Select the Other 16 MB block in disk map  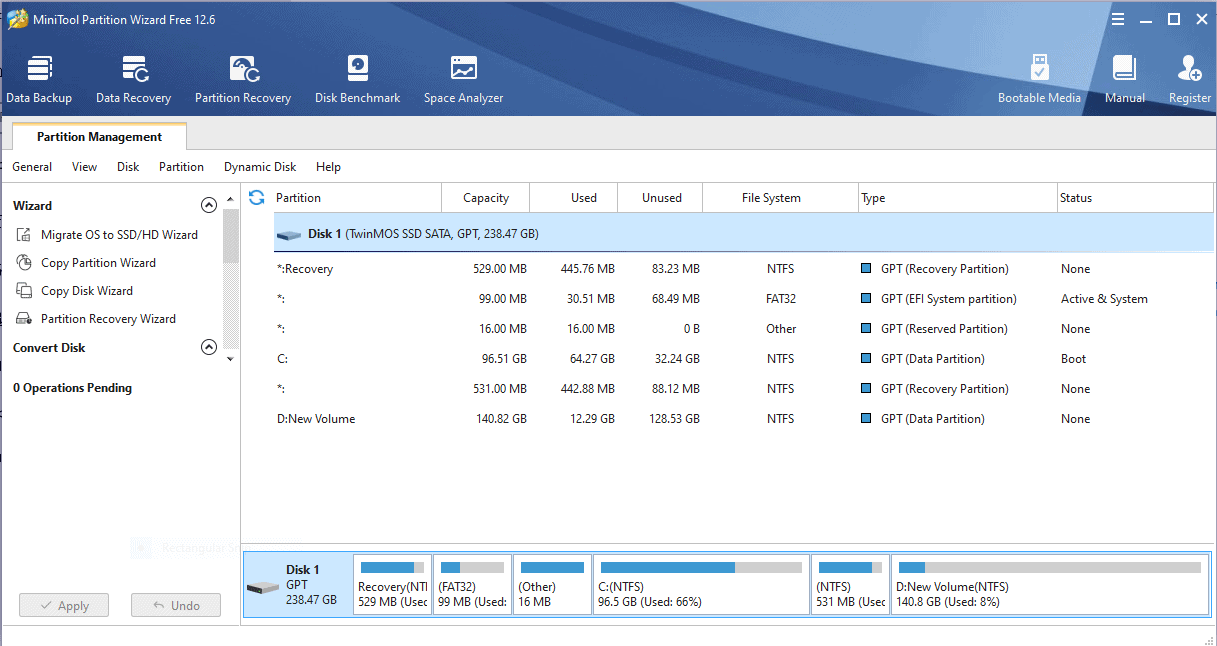[552, 585]
